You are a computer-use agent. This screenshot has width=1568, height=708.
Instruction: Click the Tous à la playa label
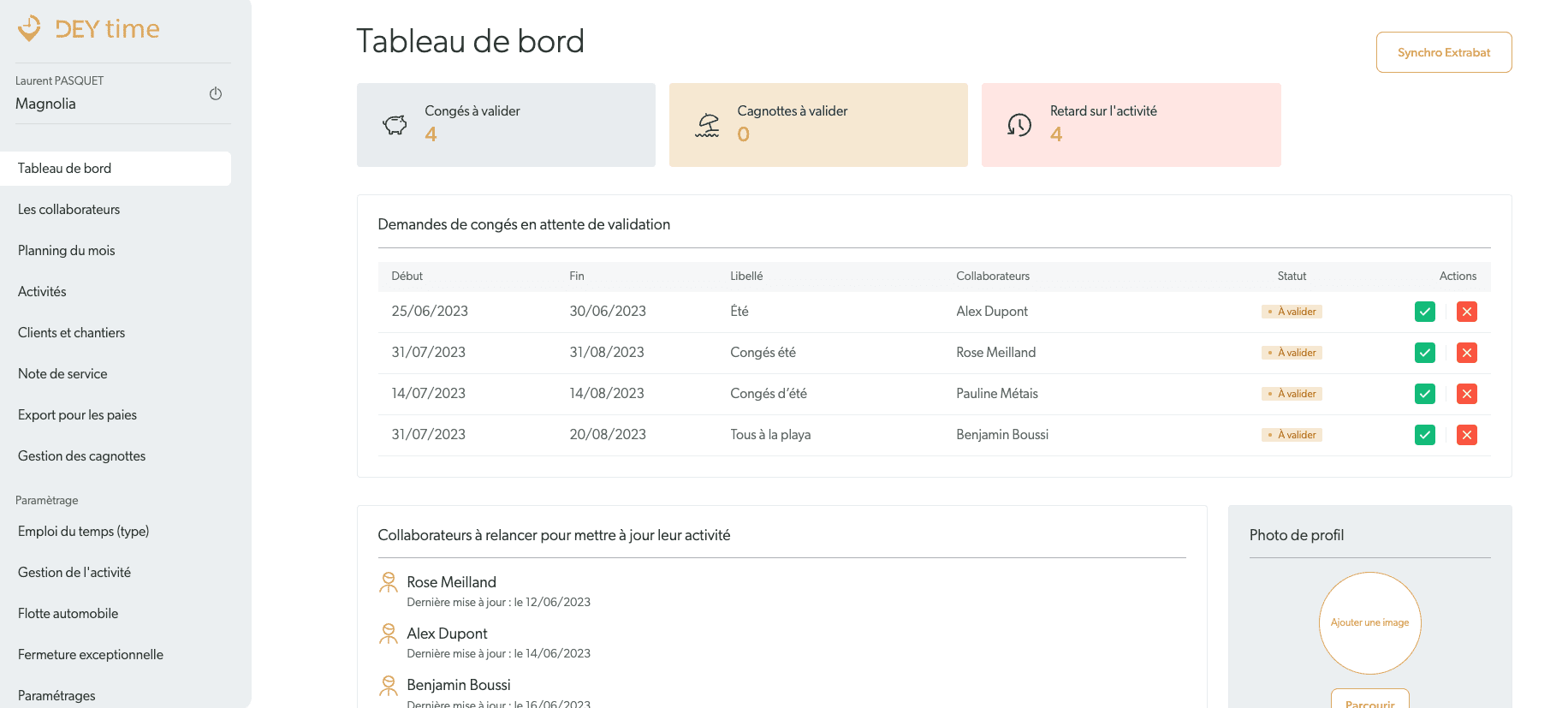pos(770,435)
